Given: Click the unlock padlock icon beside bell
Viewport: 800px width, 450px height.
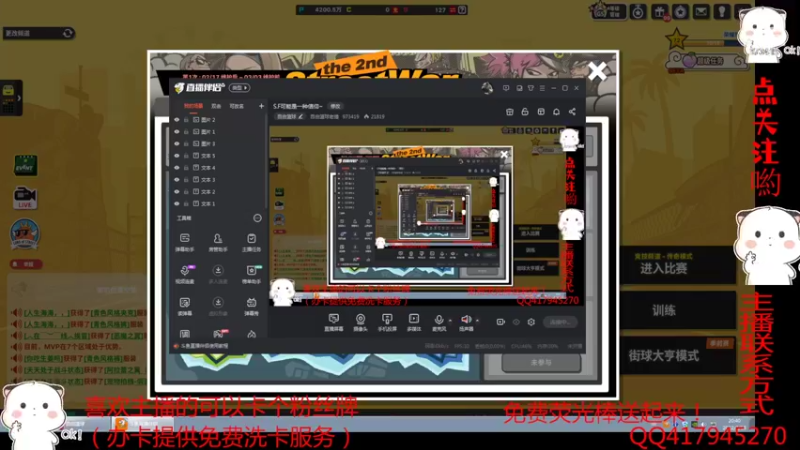Looking at the screenshot, I should [525, 111].
